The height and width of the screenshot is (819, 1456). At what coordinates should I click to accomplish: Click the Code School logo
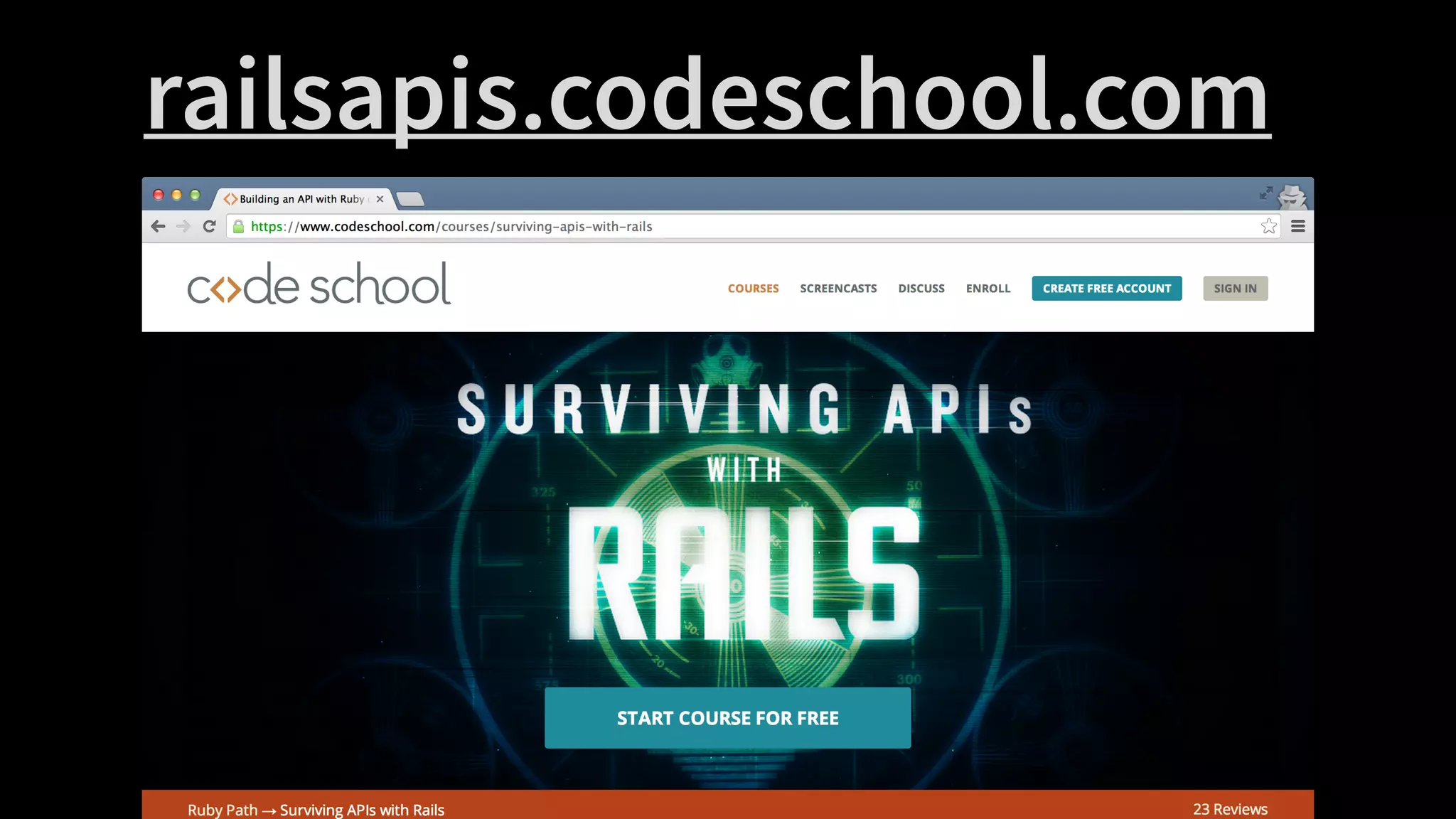pyautogui.click(x=318, y=284)
